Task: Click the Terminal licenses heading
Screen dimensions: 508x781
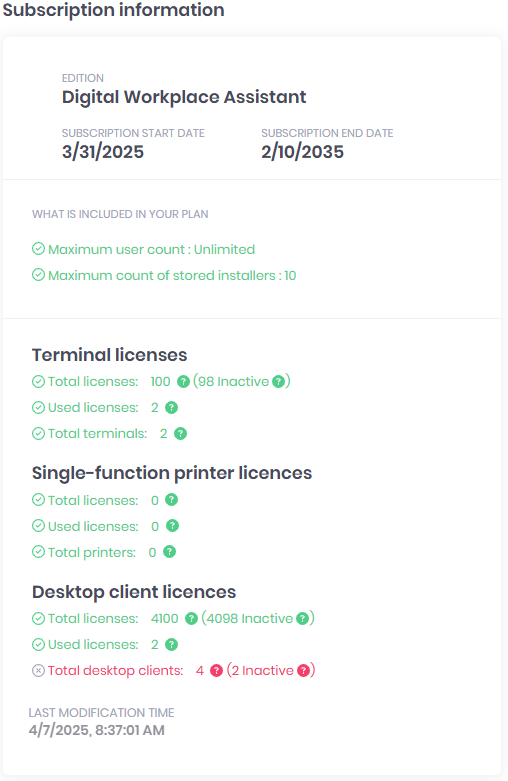Action: click(110, 355)
